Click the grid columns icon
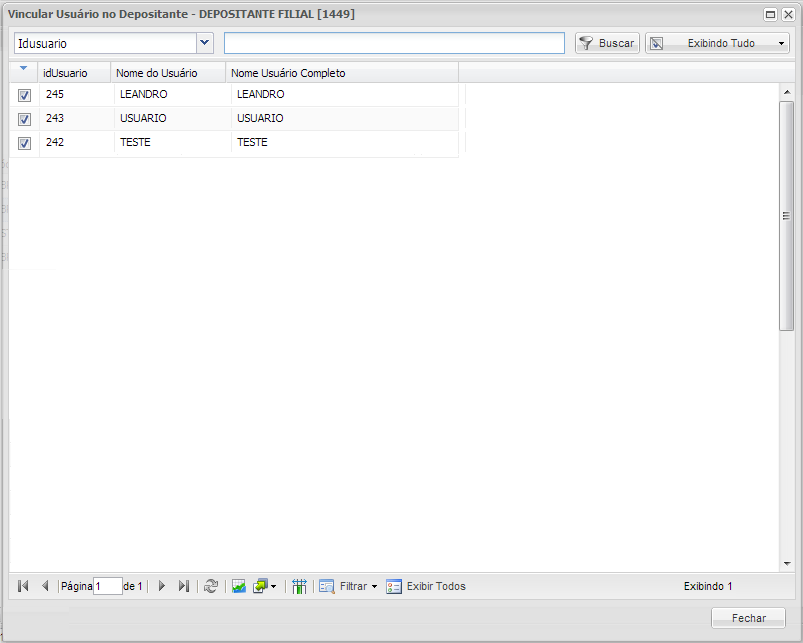The width and height of the screenshot is (803, 643). [299, 586]
